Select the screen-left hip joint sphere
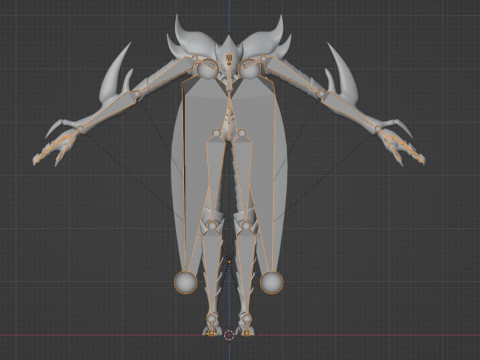480x360 pixels. coord(216,133)
